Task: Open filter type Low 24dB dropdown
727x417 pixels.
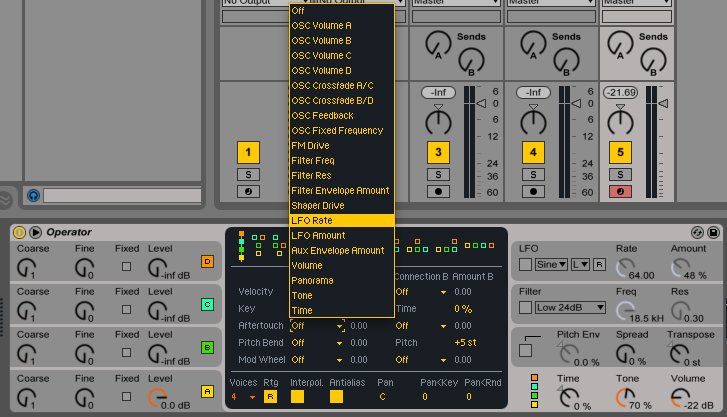Action: [x=570, y=307]
